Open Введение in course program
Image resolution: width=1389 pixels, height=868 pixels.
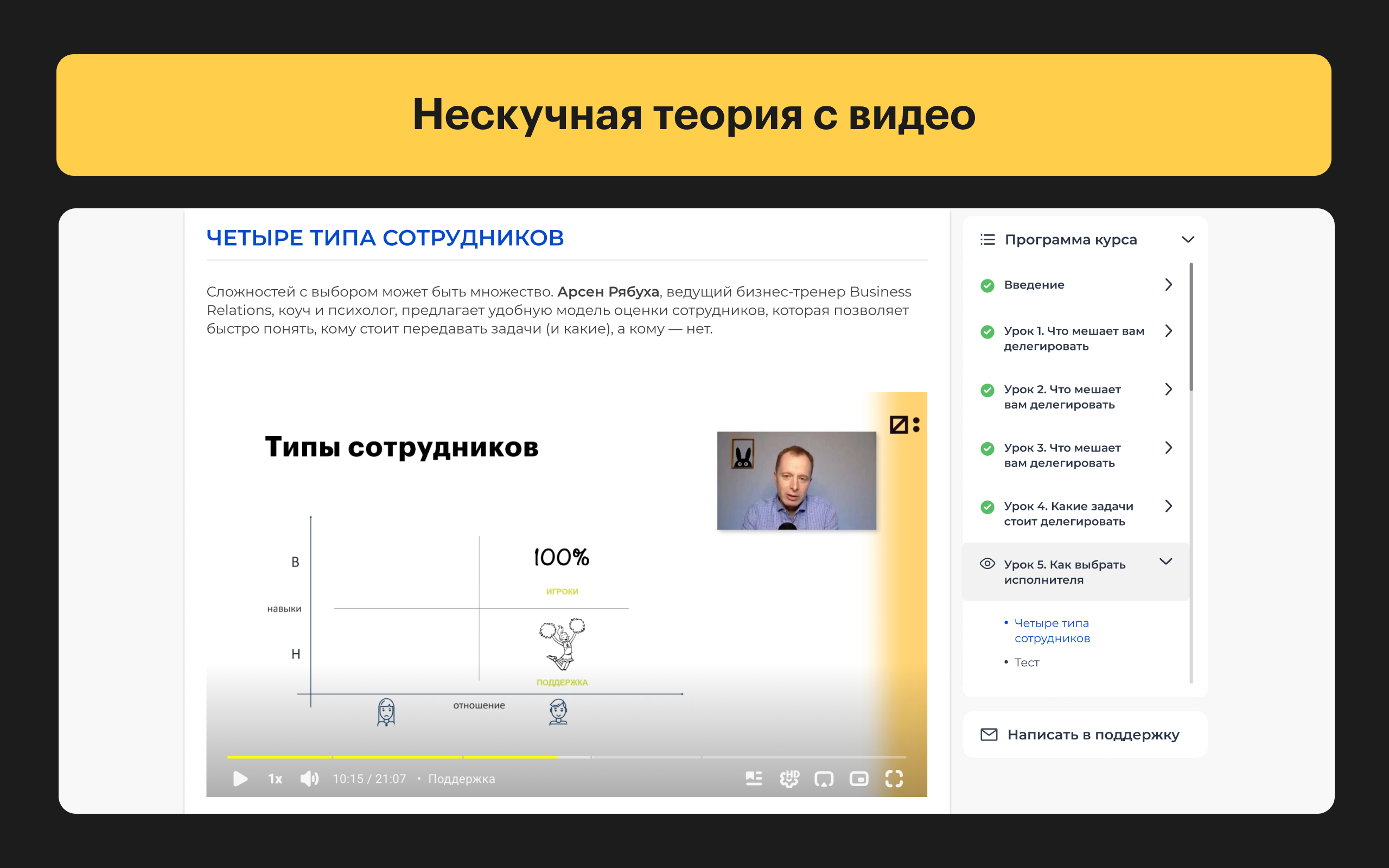(1034, 285)
